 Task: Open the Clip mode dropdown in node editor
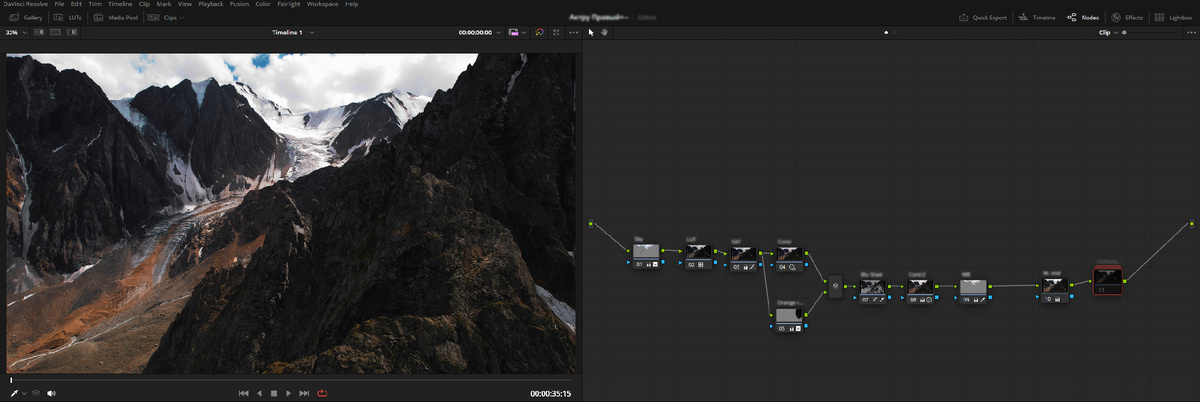pos(1107,33)
